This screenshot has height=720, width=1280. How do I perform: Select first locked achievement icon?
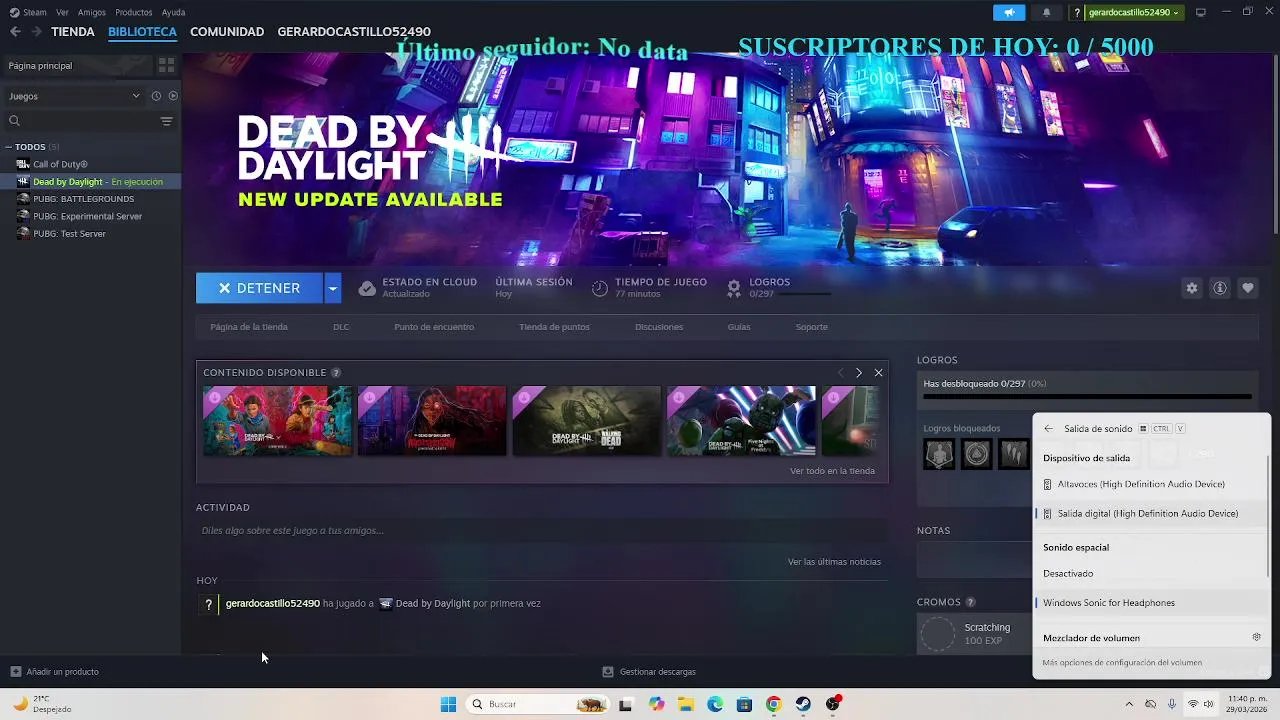click(939, 454)
